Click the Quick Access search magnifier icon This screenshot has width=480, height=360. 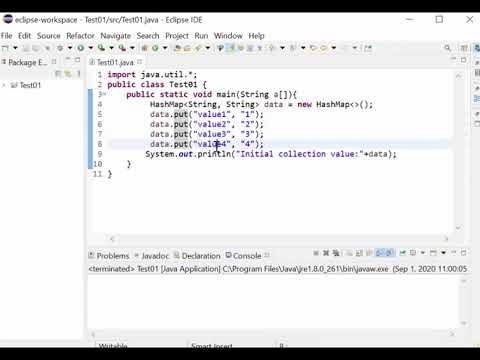pyautogui.click(x=448, y=48)
